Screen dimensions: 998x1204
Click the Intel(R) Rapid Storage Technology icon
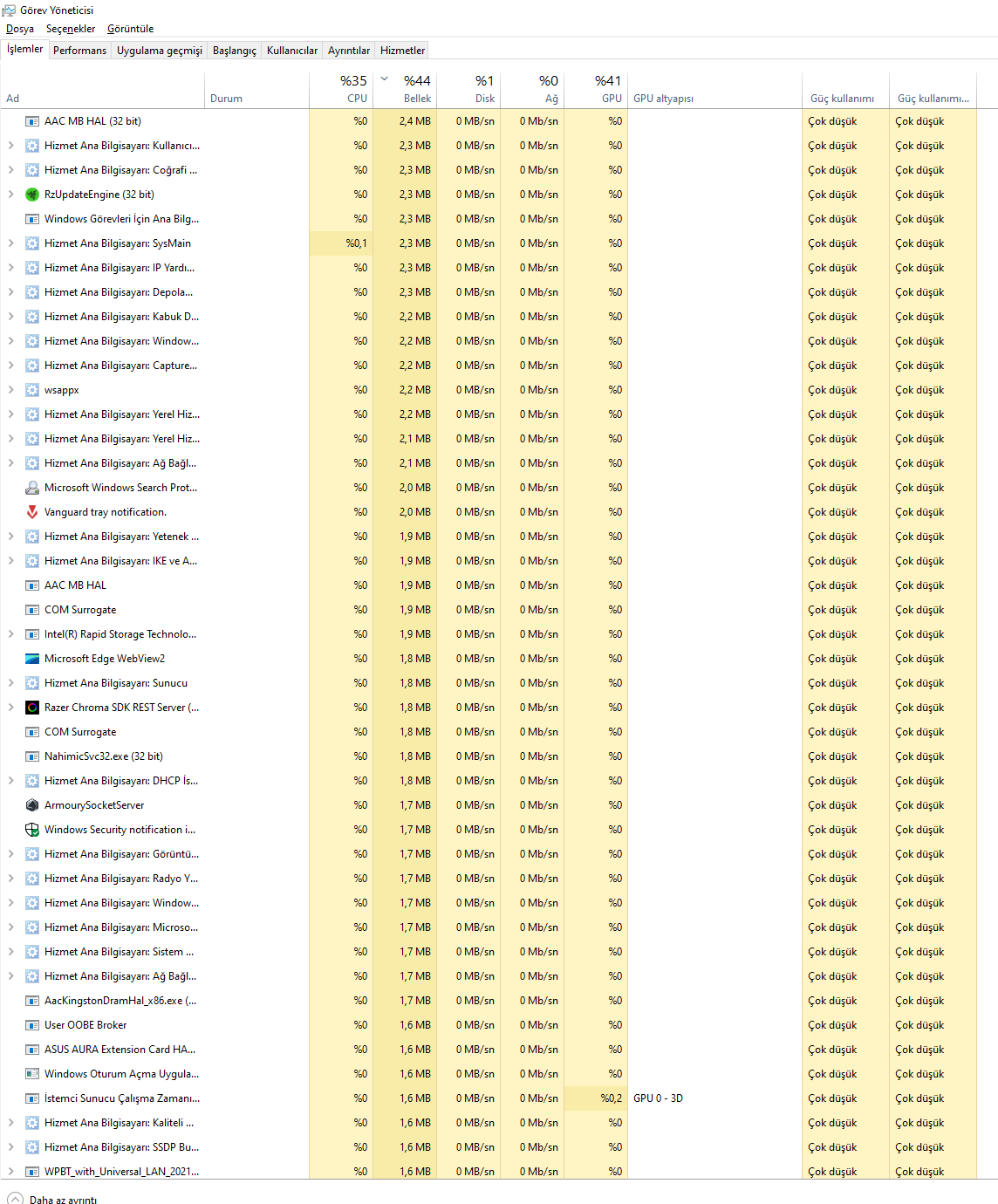pos(32,634)
